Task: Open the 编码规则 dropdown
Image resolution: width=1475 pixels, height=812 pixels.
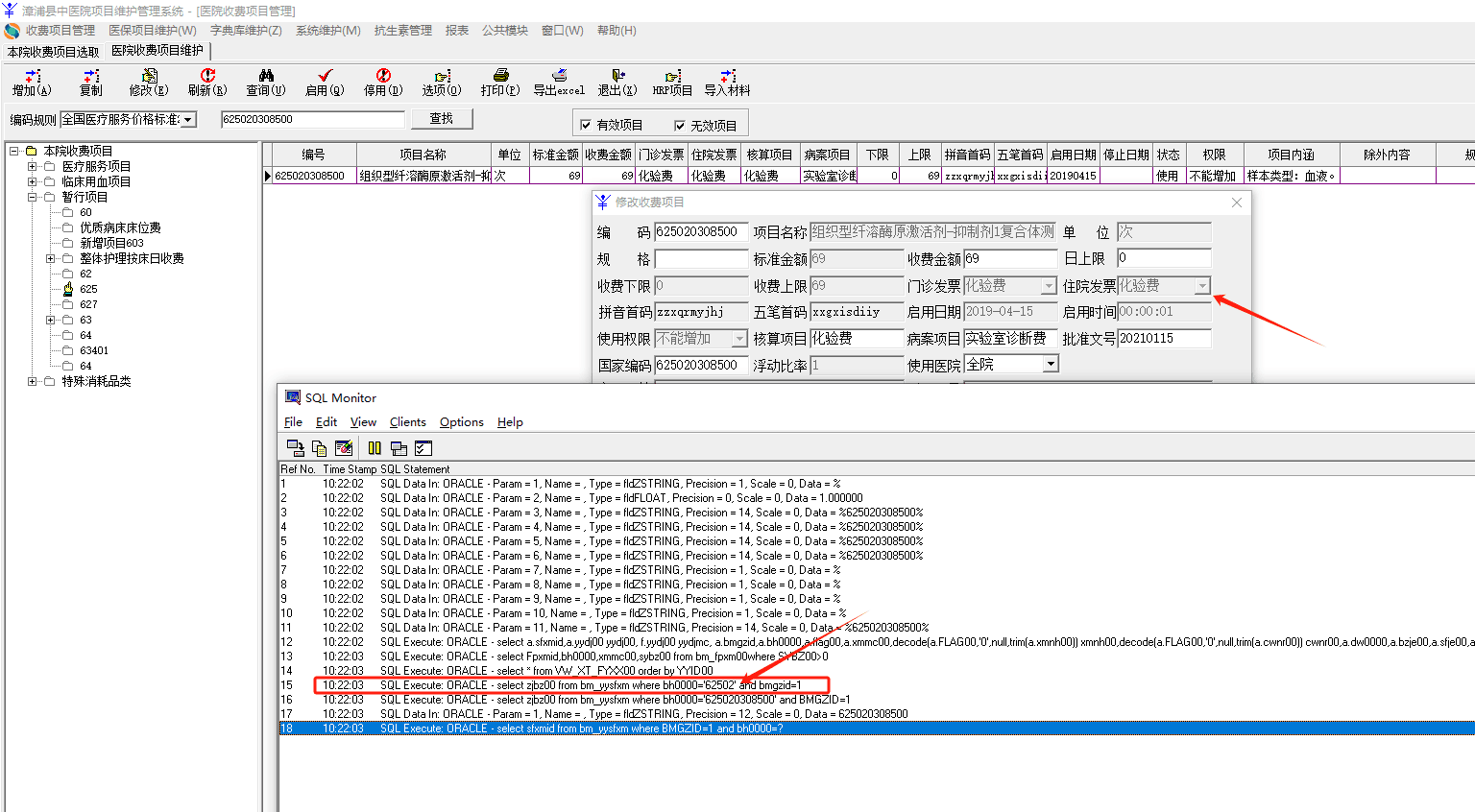Action: 188,119
